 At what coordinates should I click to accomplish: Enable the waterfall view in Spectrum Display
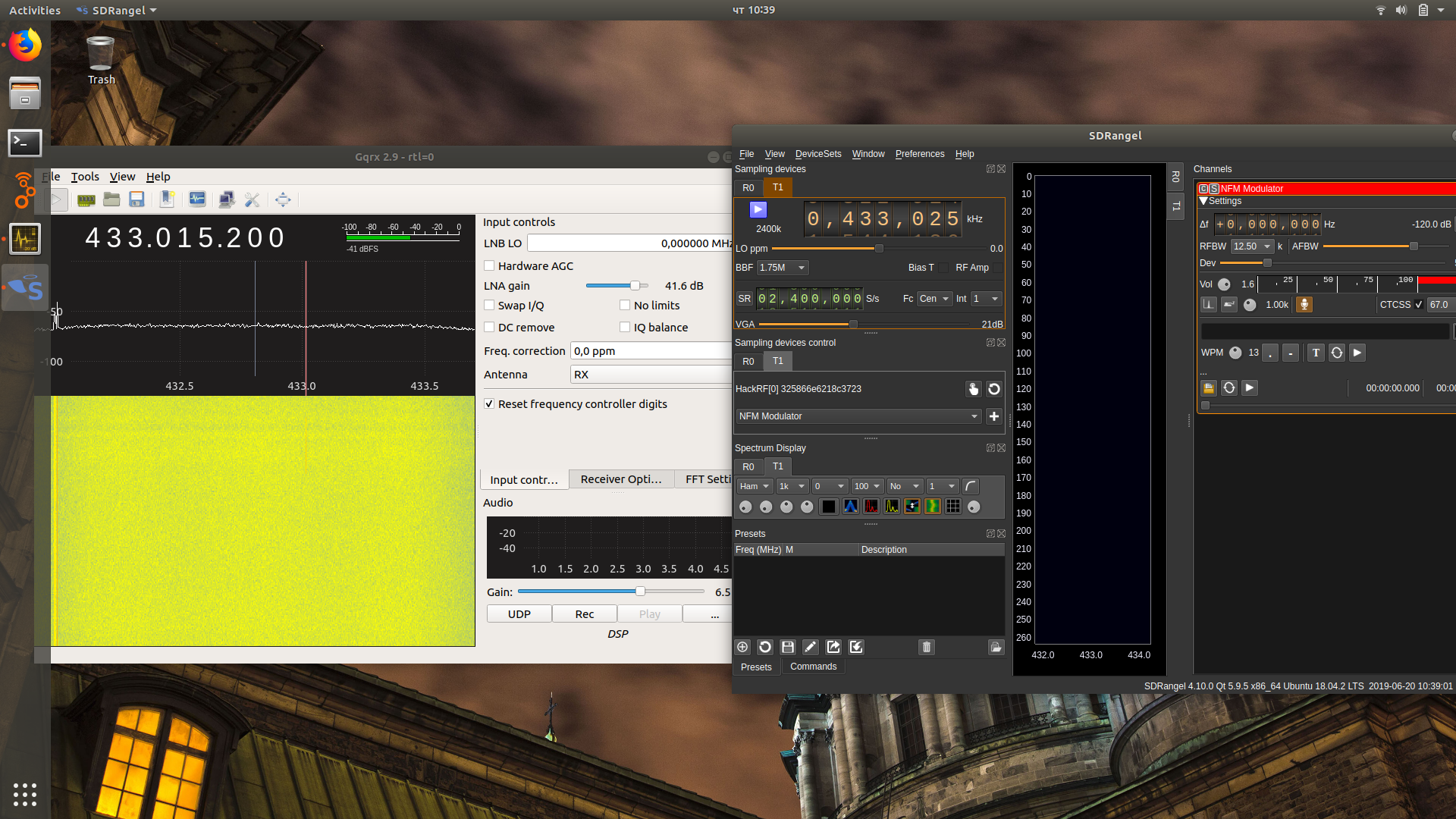(933, 506)
